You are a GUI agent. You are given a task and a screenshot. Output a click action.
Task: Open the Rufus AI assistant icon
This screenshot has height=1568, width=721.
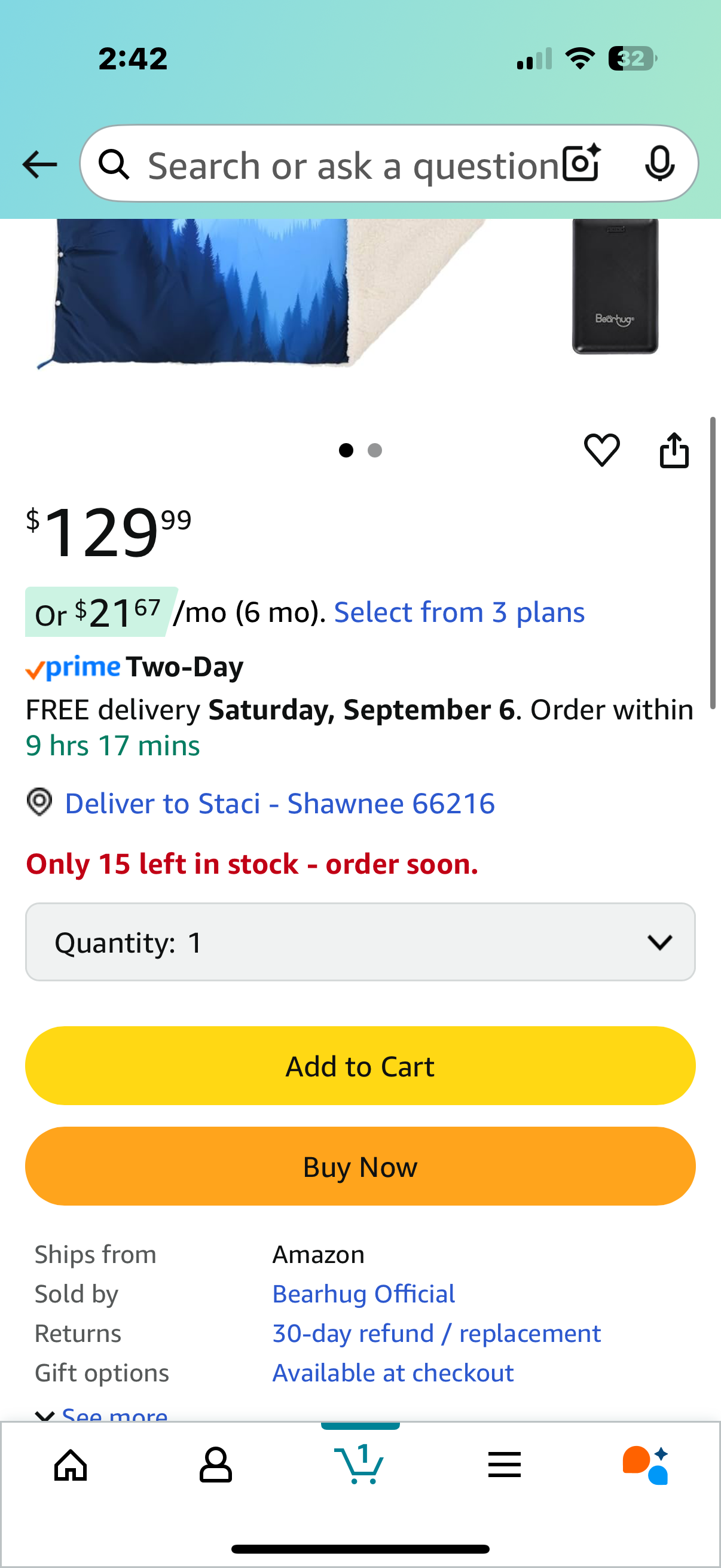646,1465
